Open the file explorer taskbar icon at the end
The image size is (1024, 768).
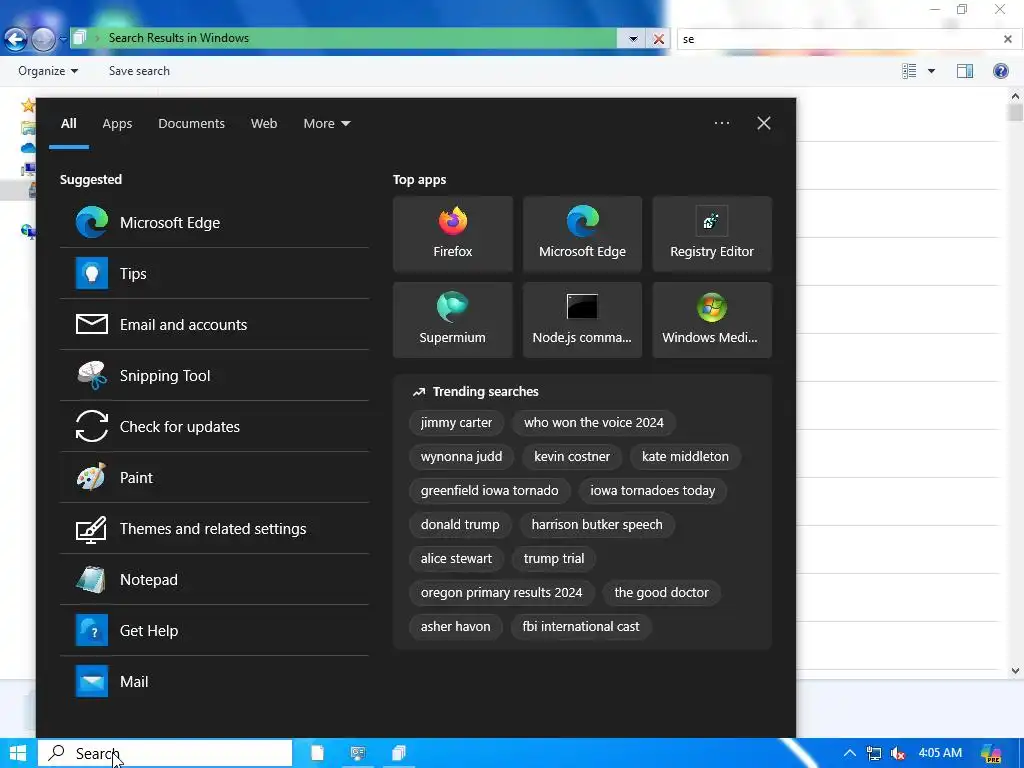(398, 753)
